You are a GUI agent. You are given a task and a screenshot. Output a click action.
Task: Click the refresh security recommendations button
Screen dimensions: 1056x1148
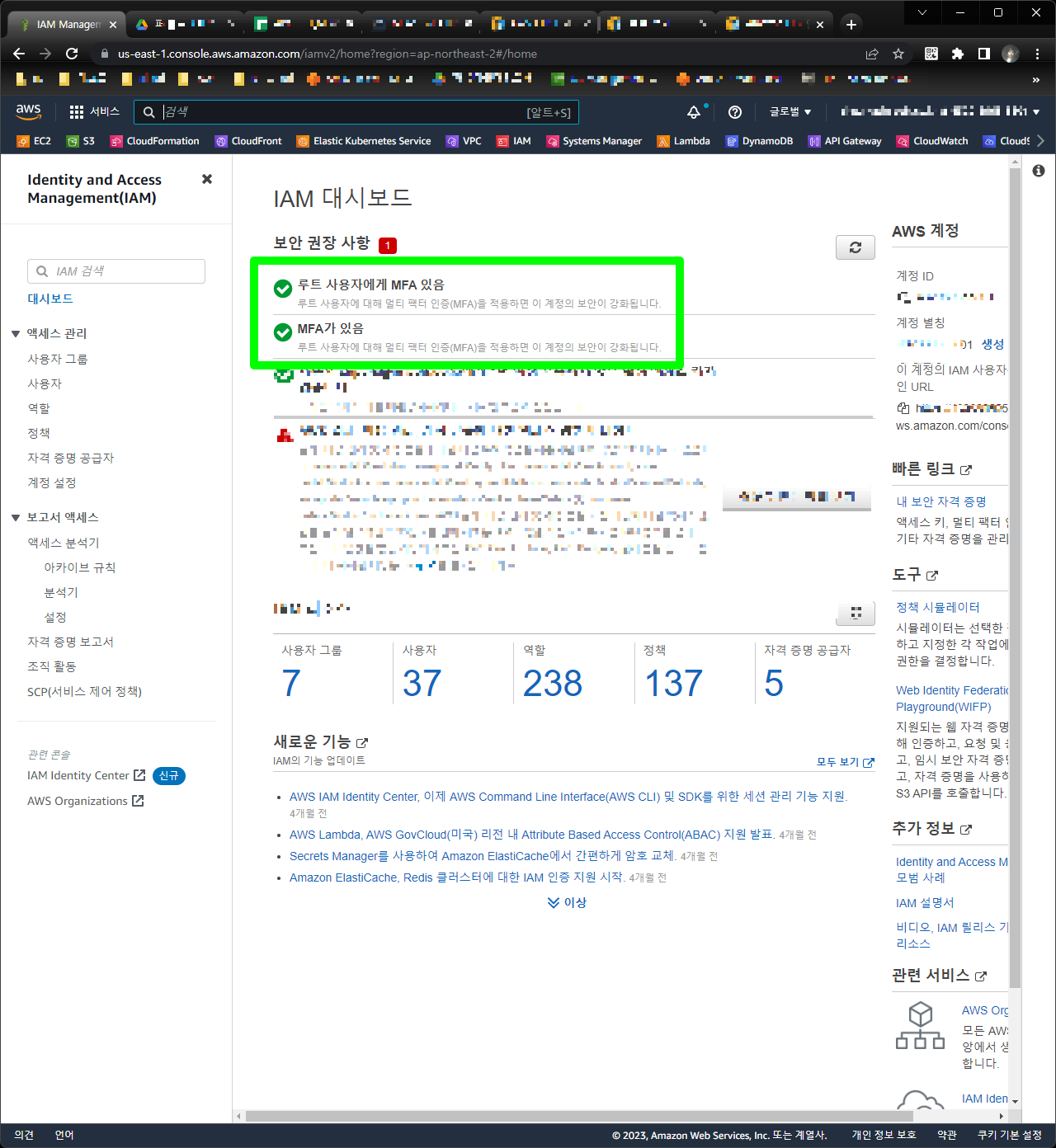(856, 247)
